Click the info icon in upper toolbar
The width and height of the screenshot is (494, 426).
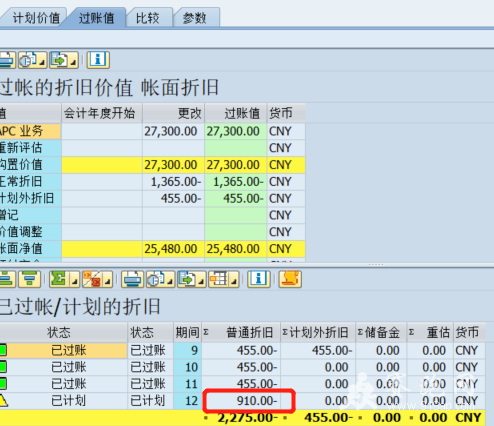point(98,60)
